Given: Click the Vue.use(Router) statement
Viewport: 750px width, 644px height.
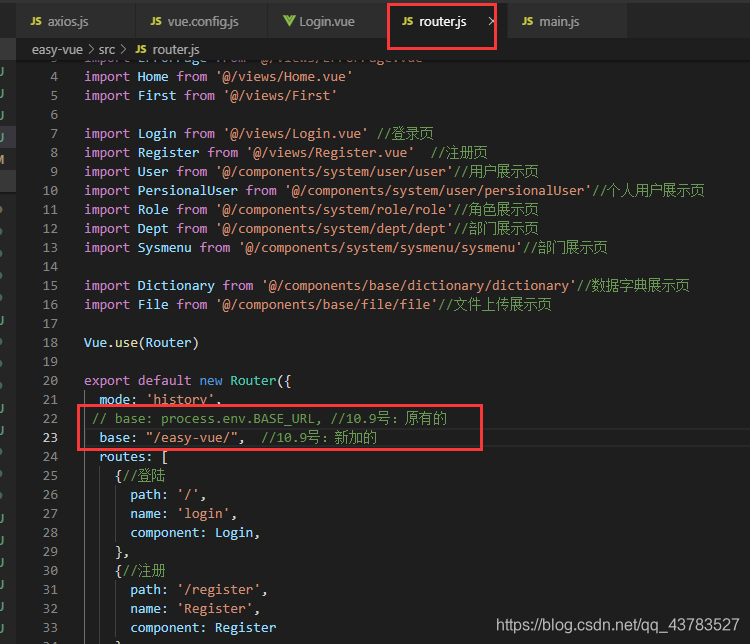Looking at the screenshot, I should coord(141,343).
